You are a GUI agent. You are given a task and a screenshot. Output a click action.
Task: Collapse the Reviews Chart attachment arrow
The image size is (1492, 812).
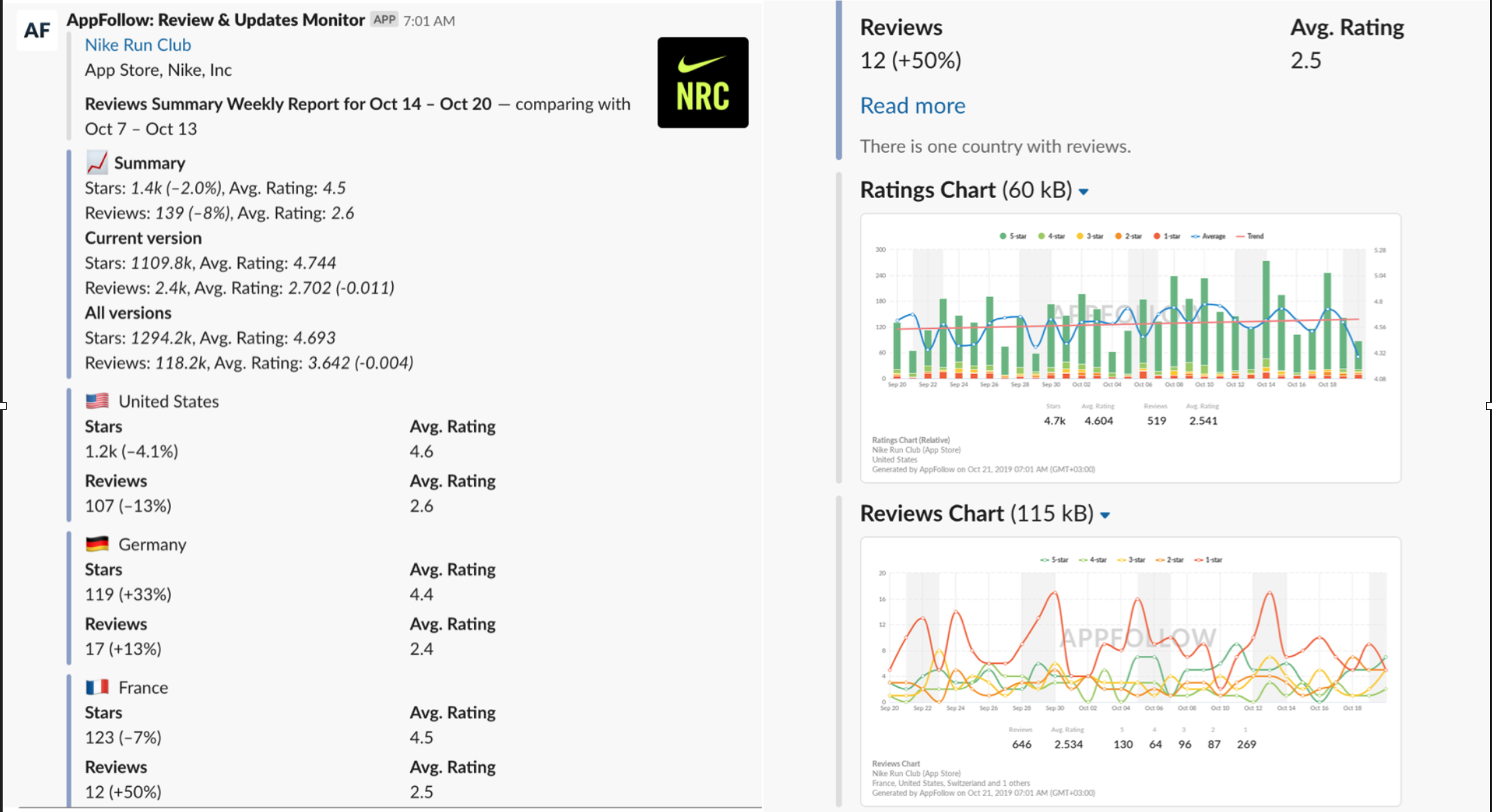(1105, 516)
